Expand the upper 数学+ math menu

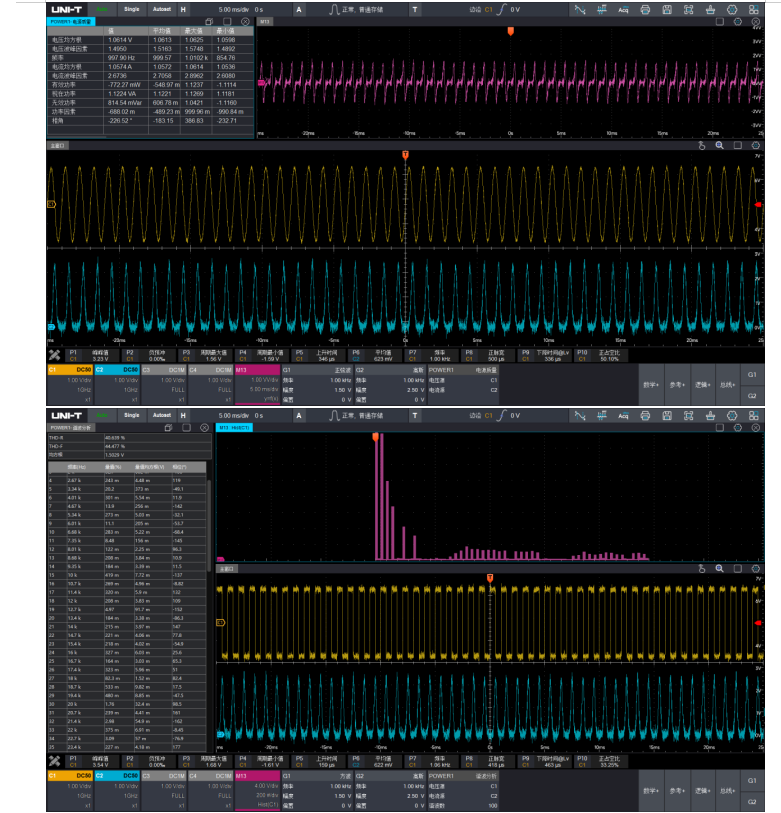pyautogui.click(x=650, y=383)
